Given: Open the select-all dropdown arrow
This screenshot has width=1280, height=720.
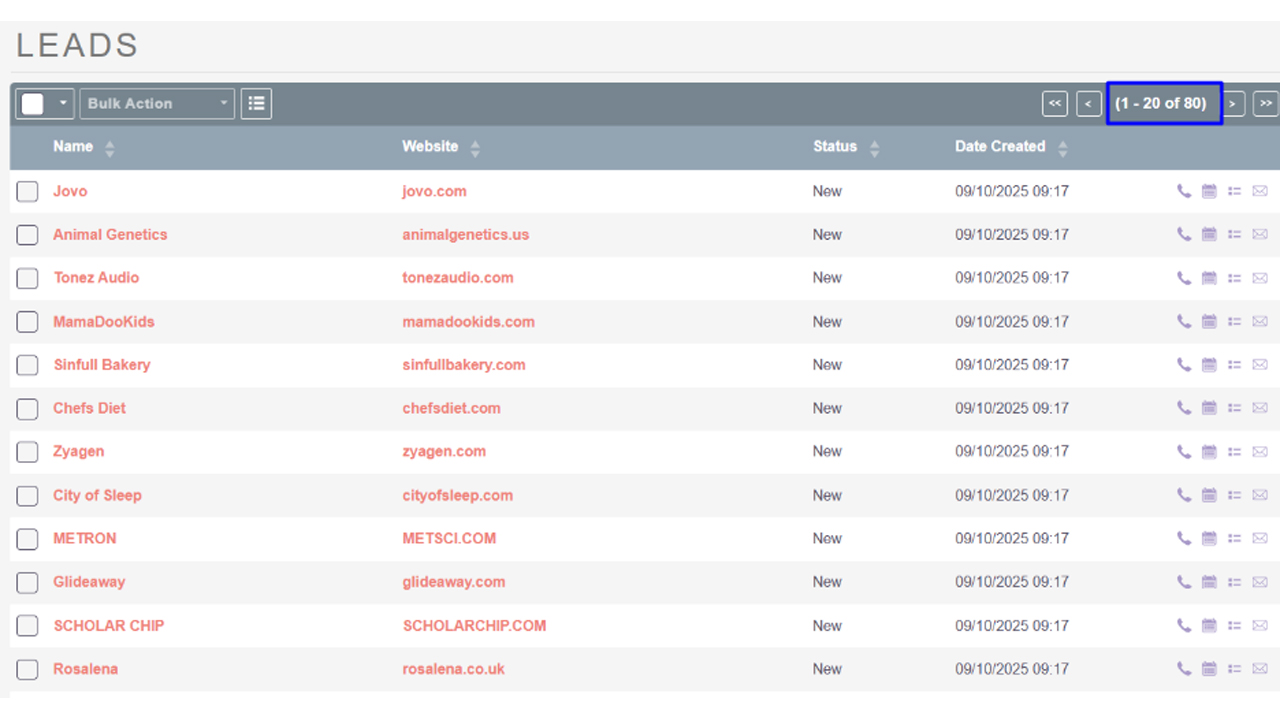Looking at the screenshot, I should tap(62, 104).
